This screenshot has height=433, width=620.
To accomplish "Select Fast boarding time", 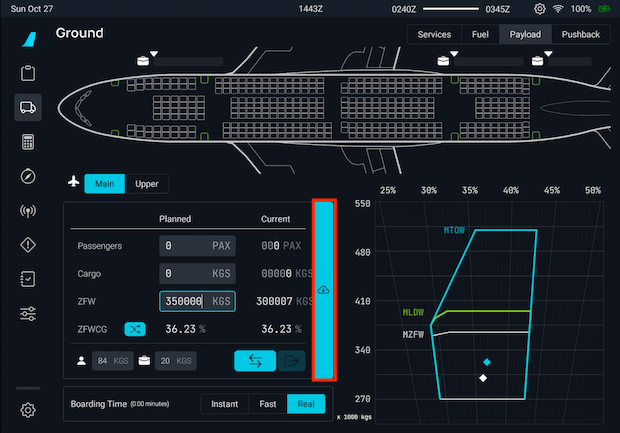I will click(x=266, y=404).
